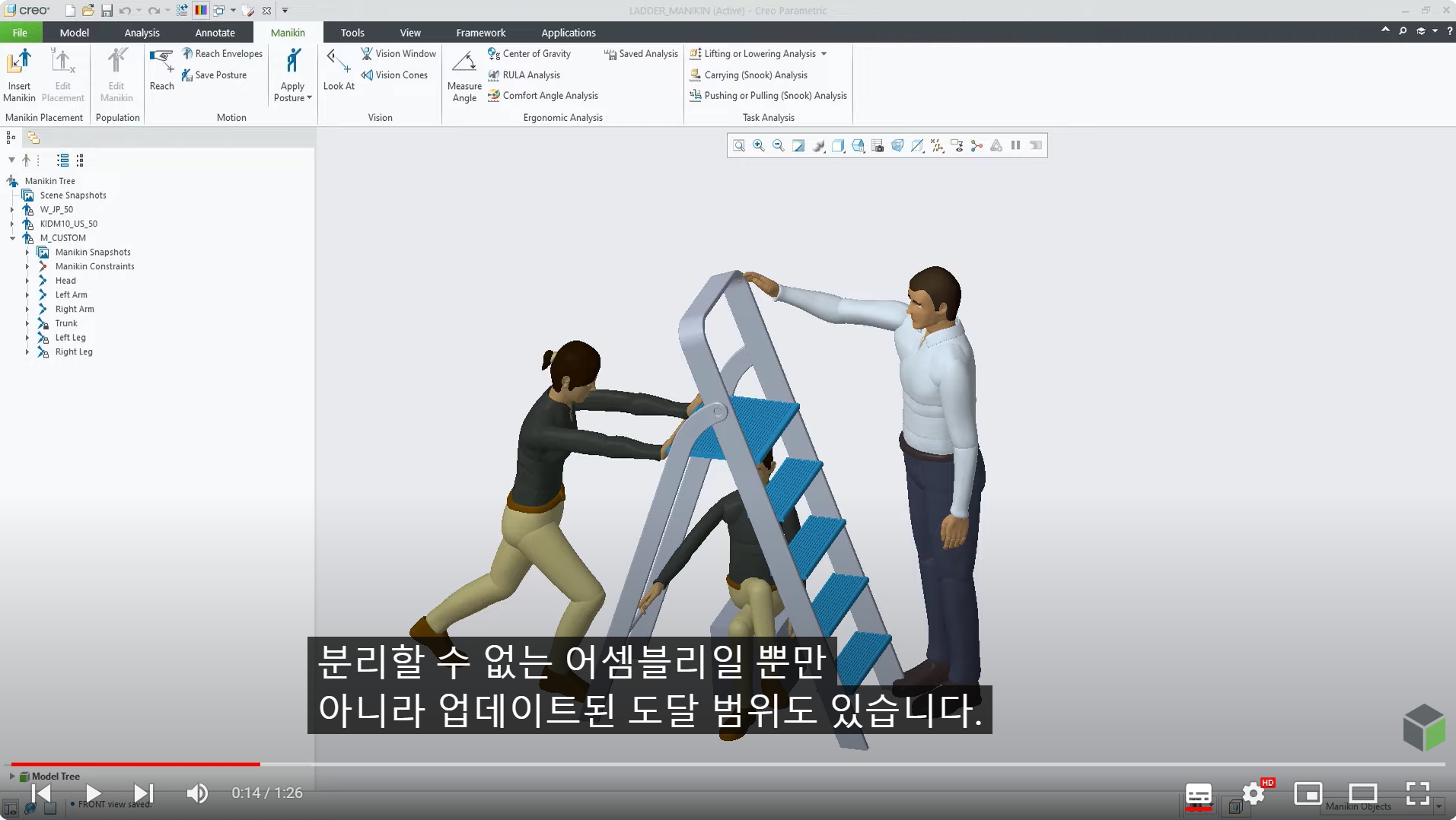Click the Repaint icon in graphics toolbar
The image size is (1456, 820).
pyautogui.click(x=798, y=145)
